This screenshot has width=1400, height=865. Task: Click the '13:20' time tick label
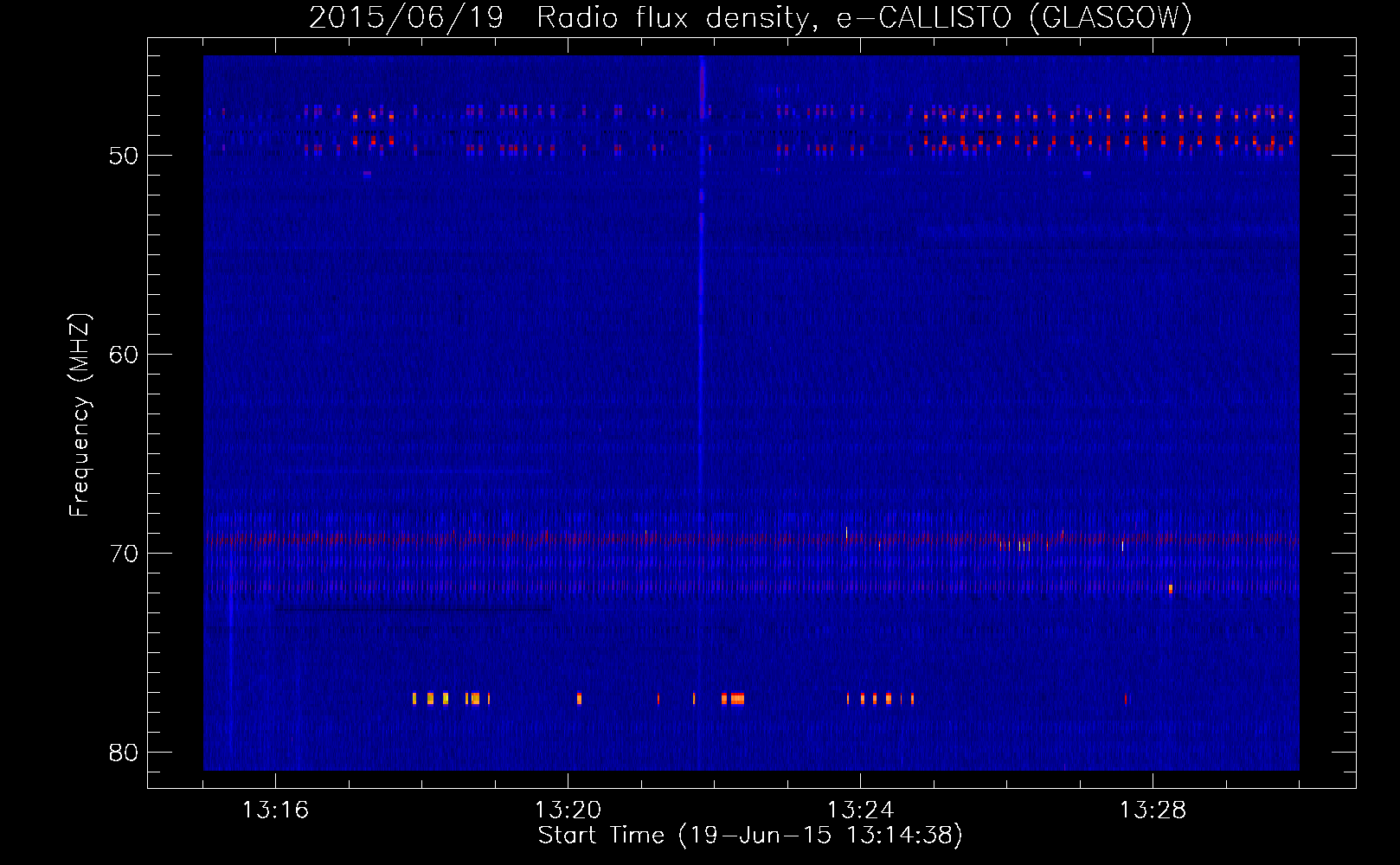(568, 811)
